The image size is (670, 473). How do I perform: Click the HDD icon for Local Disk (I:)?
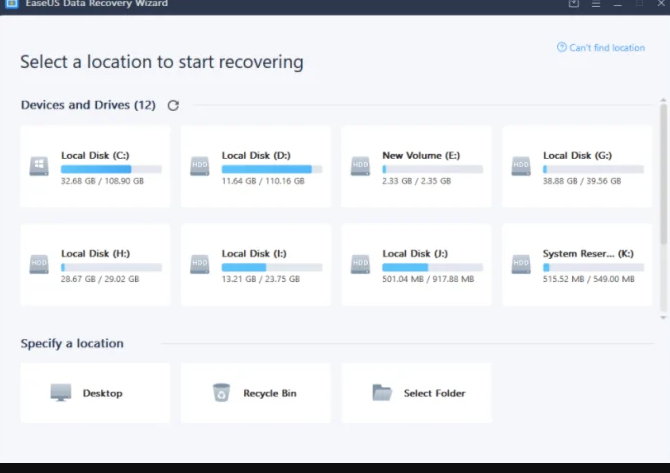click(200, 264)
